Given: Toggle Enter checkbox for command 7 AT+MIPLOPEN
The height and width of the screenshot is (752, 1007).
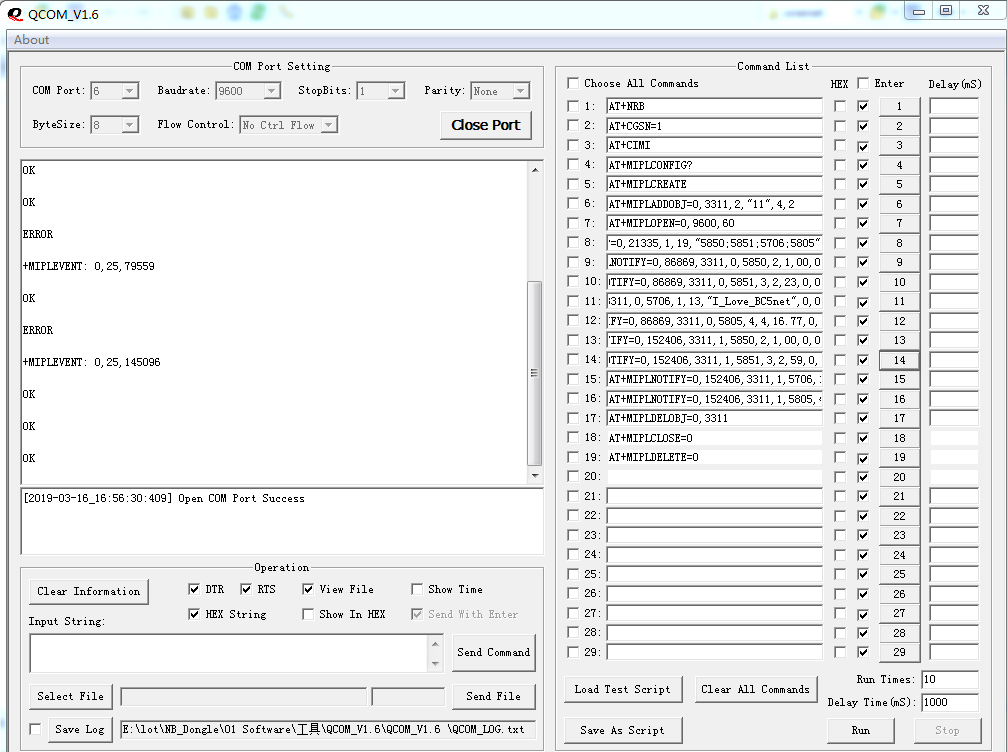Looking at the screenshot, I should [863, 223].
